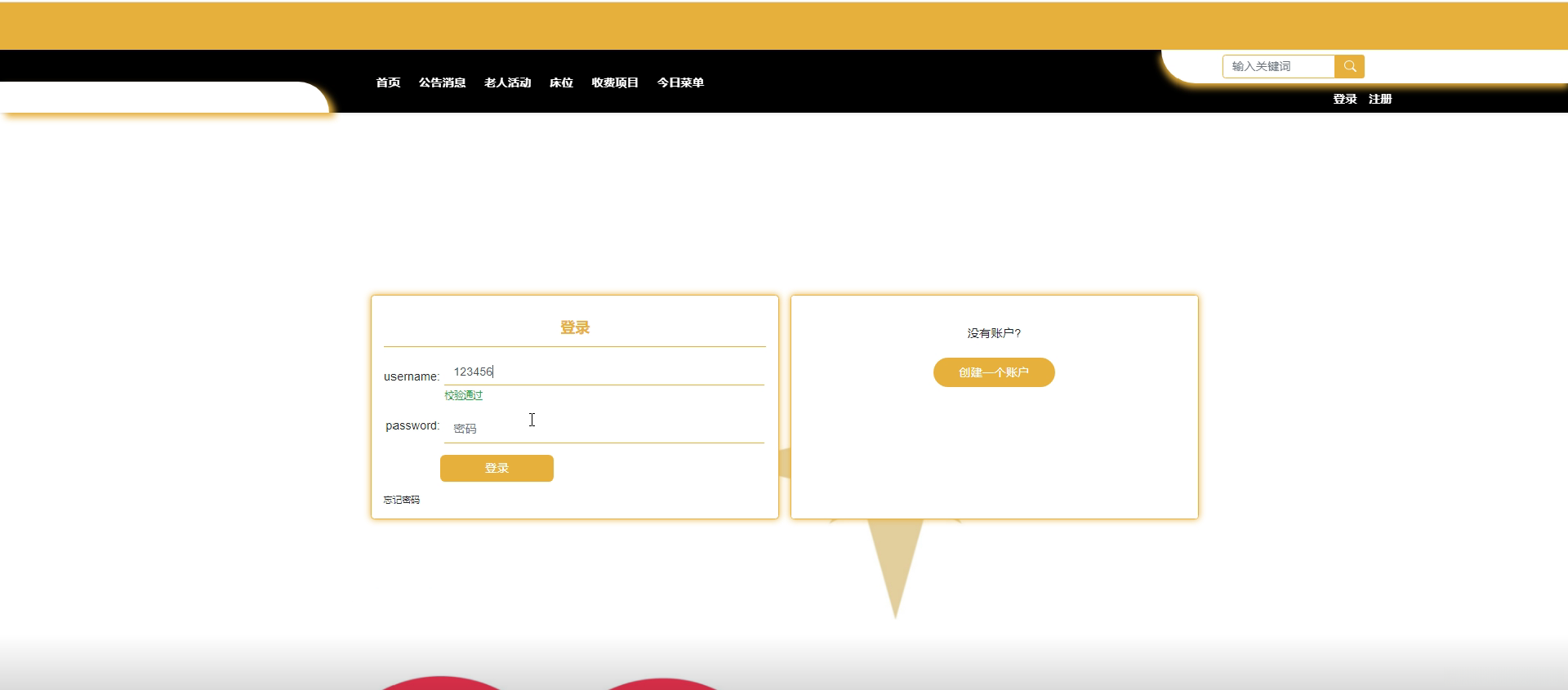View 今日菜单 from the navigation
Image resolution: width=1568 pixels, height=690 pixels.
point(680,82)
